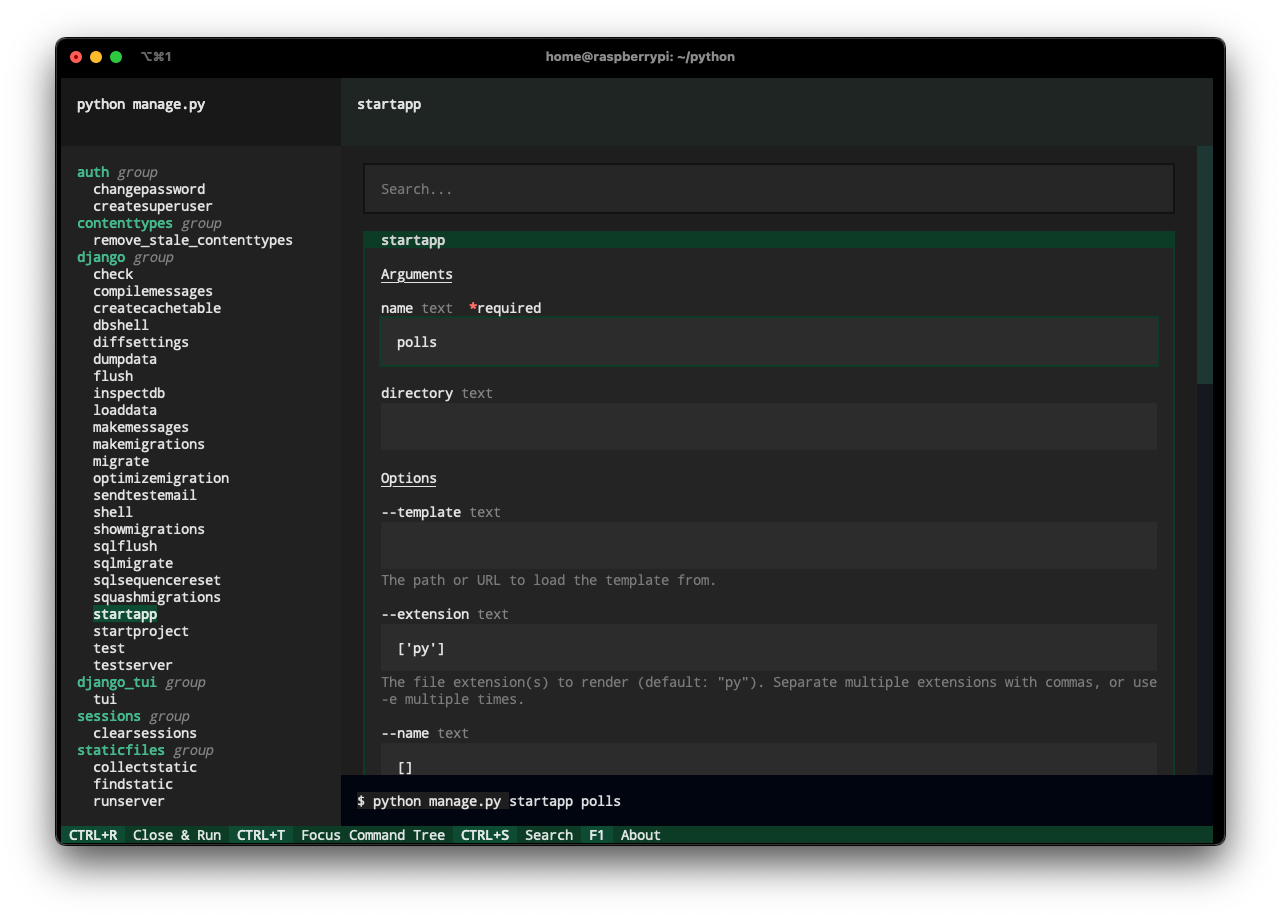Click the terminal window title text

point(640,57)
